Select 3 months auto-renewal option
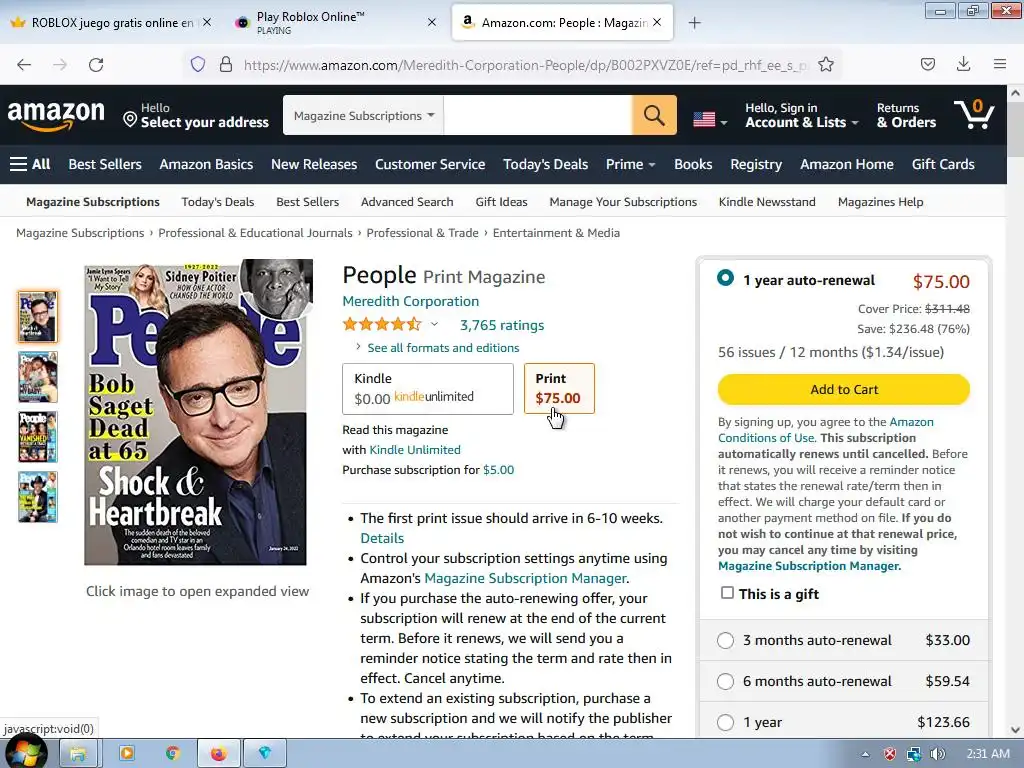The height and width of the screenshot is (768, 1024). click(725, 640)
